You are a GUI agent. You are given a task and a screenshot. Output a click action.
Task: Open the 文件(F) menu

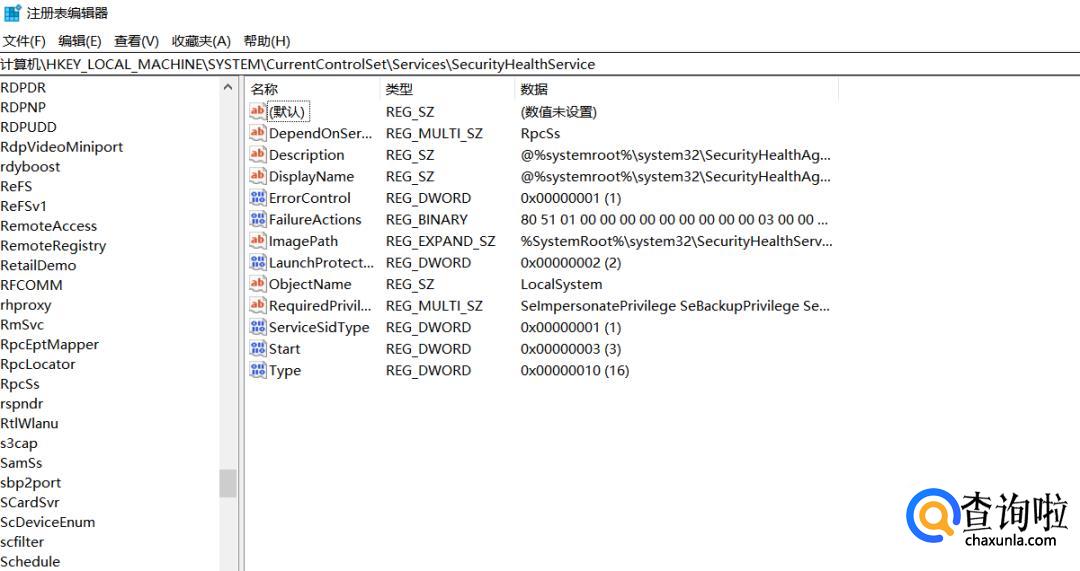pos(24,41)
